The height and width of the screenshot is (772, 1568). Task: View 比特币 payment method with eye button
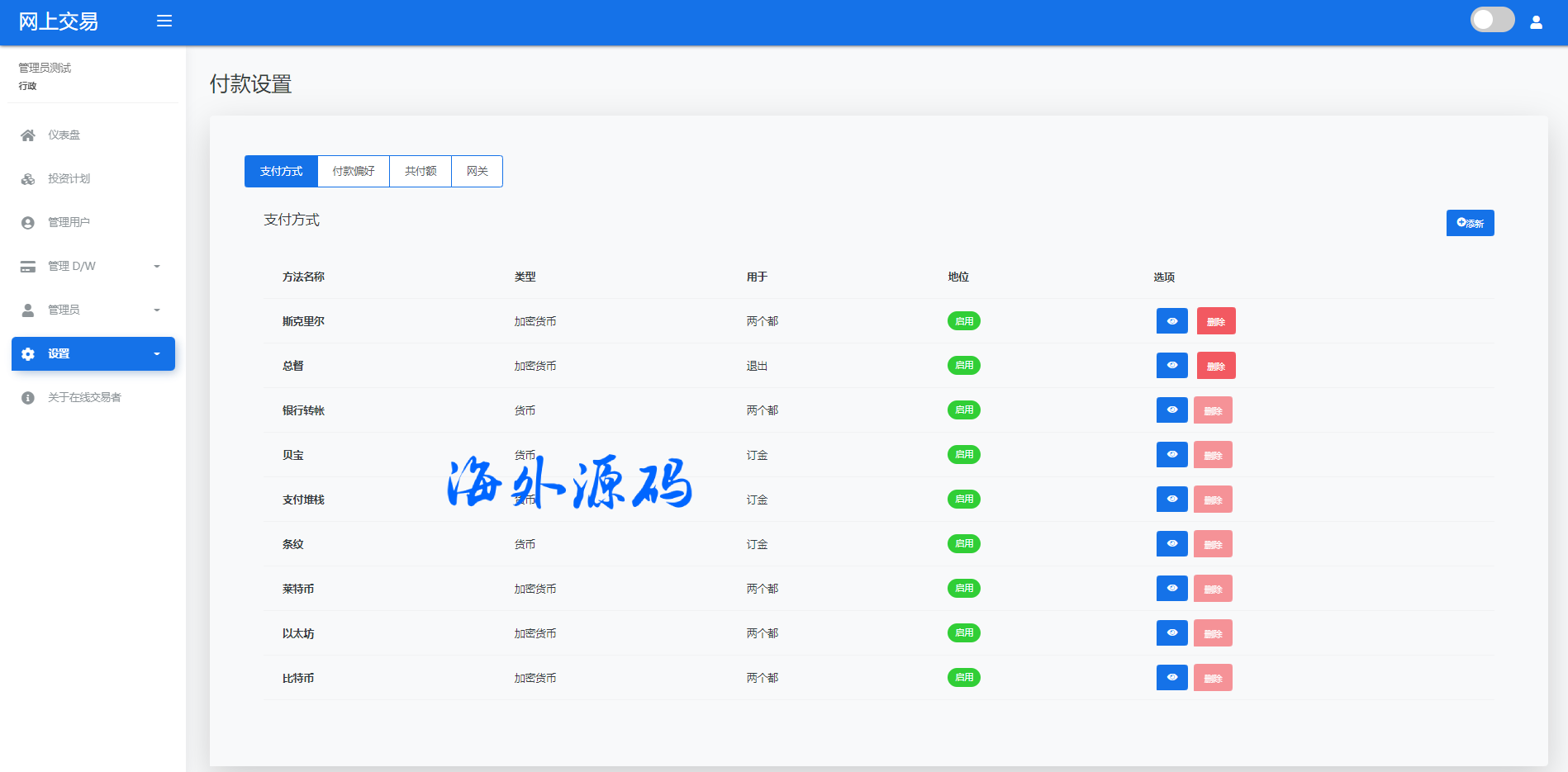(1171, 678)
